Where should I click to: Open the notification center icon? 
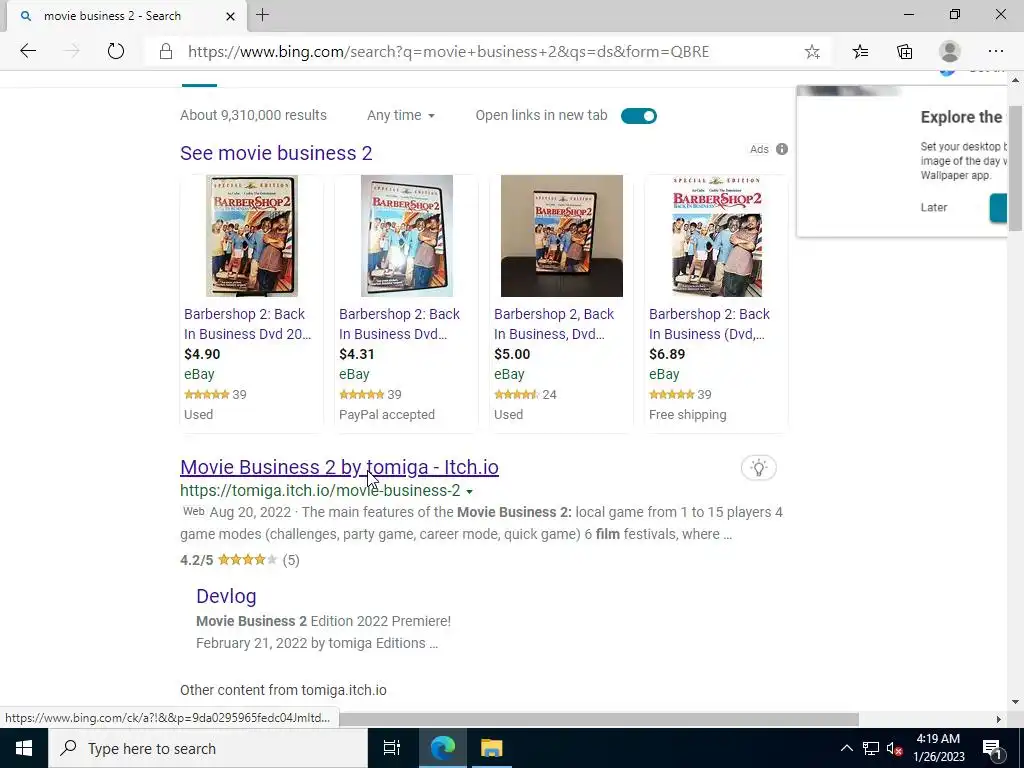[992, 748]
